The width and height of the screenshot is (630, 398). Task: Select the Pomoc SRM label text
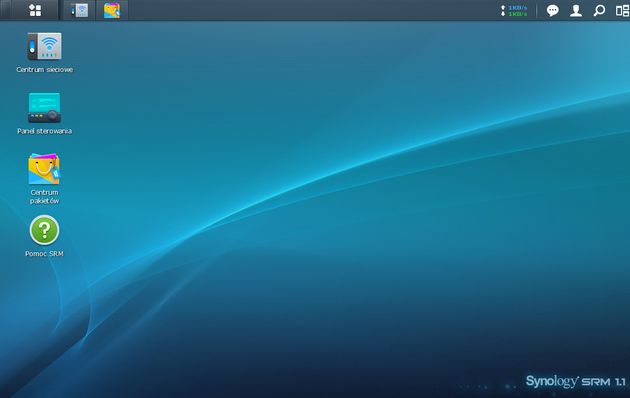tap(44, 254)
